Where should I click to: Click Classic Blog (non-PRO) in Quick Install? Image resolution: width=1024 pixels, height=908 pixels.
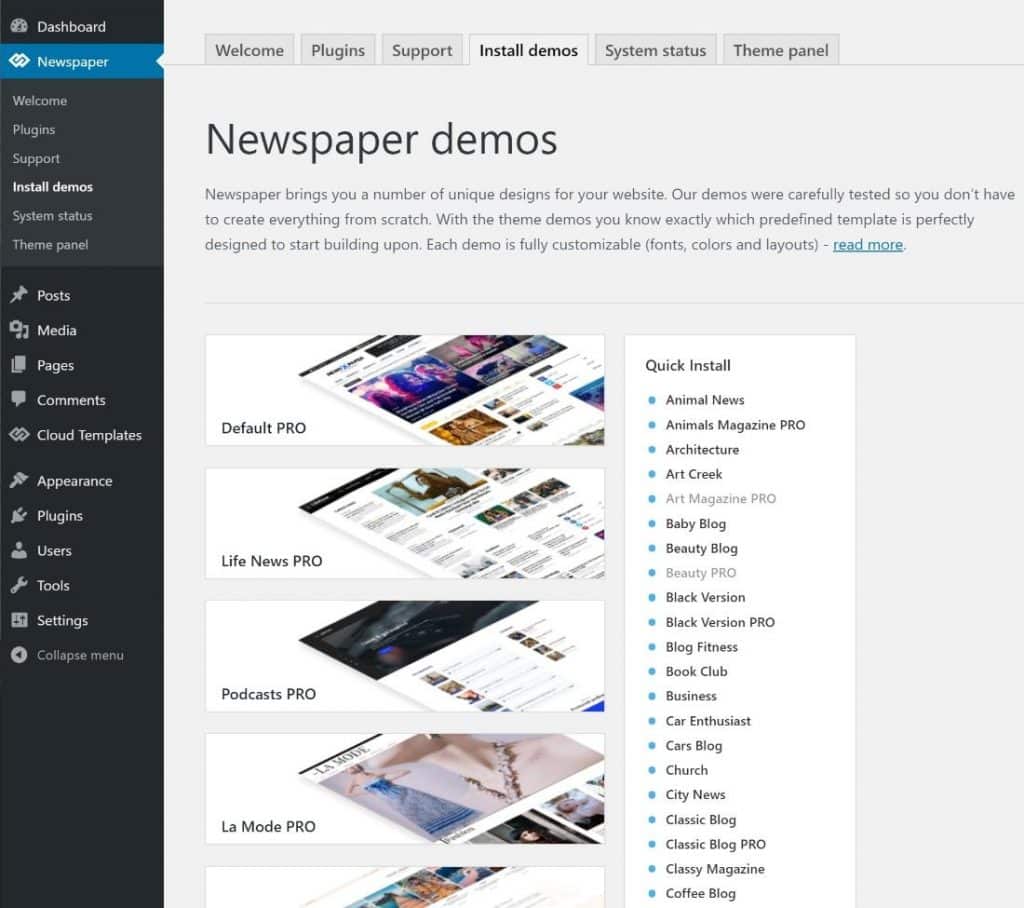[701, 819]
